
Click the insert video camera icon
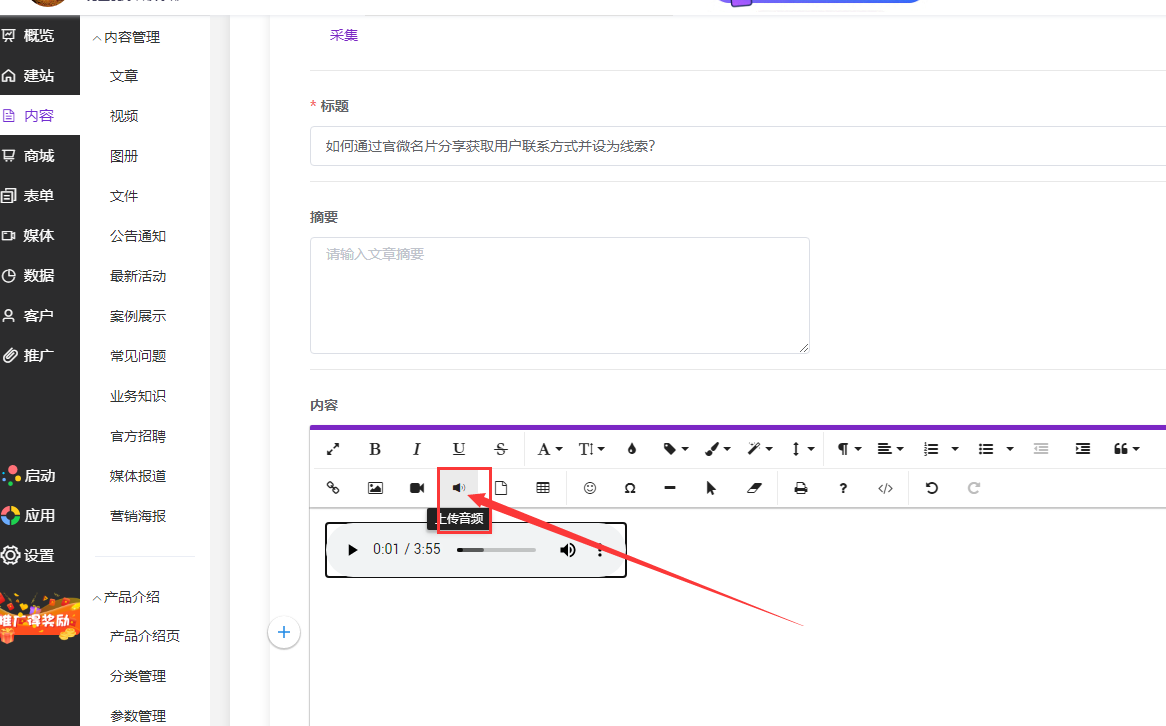[x=417, y=488]
